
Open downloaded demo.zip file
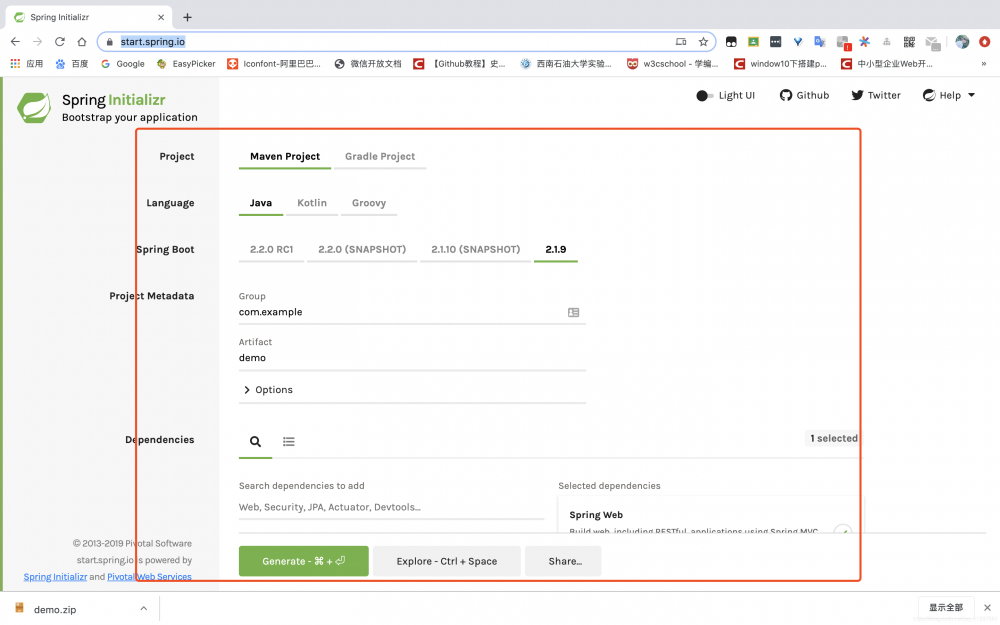pos(54,610)
